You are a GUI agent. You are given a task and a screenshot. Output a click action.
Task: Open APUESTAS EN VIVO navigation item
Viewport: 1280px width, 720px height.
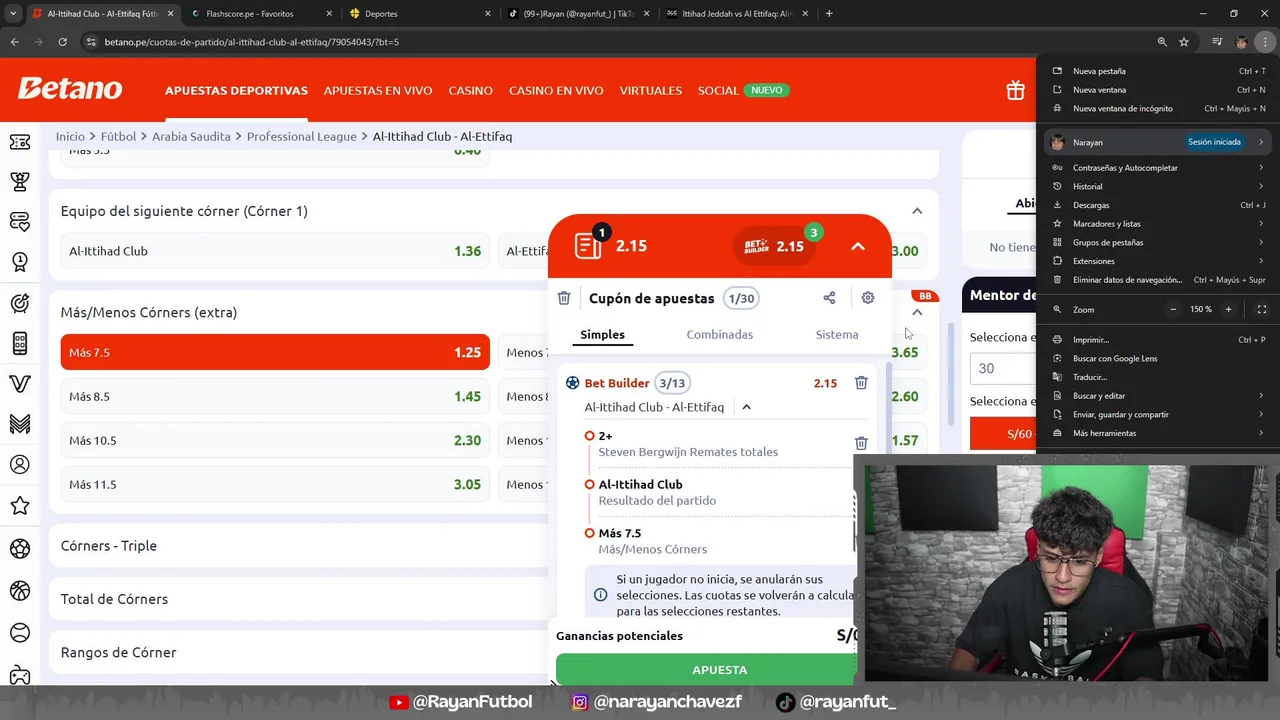coord(378,90)
